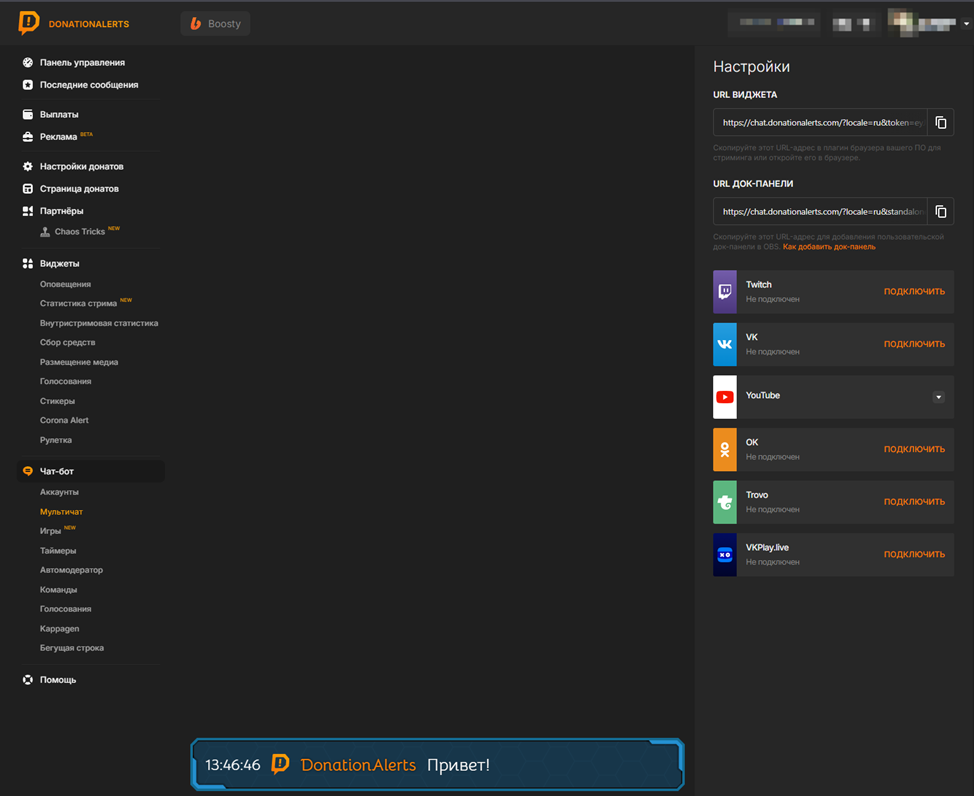Image resolution: width=974 pixels, height=796 pixels.
Task: Click the Выплаты wallet icon
Action: pyautogui.click(x=28, y=114)
